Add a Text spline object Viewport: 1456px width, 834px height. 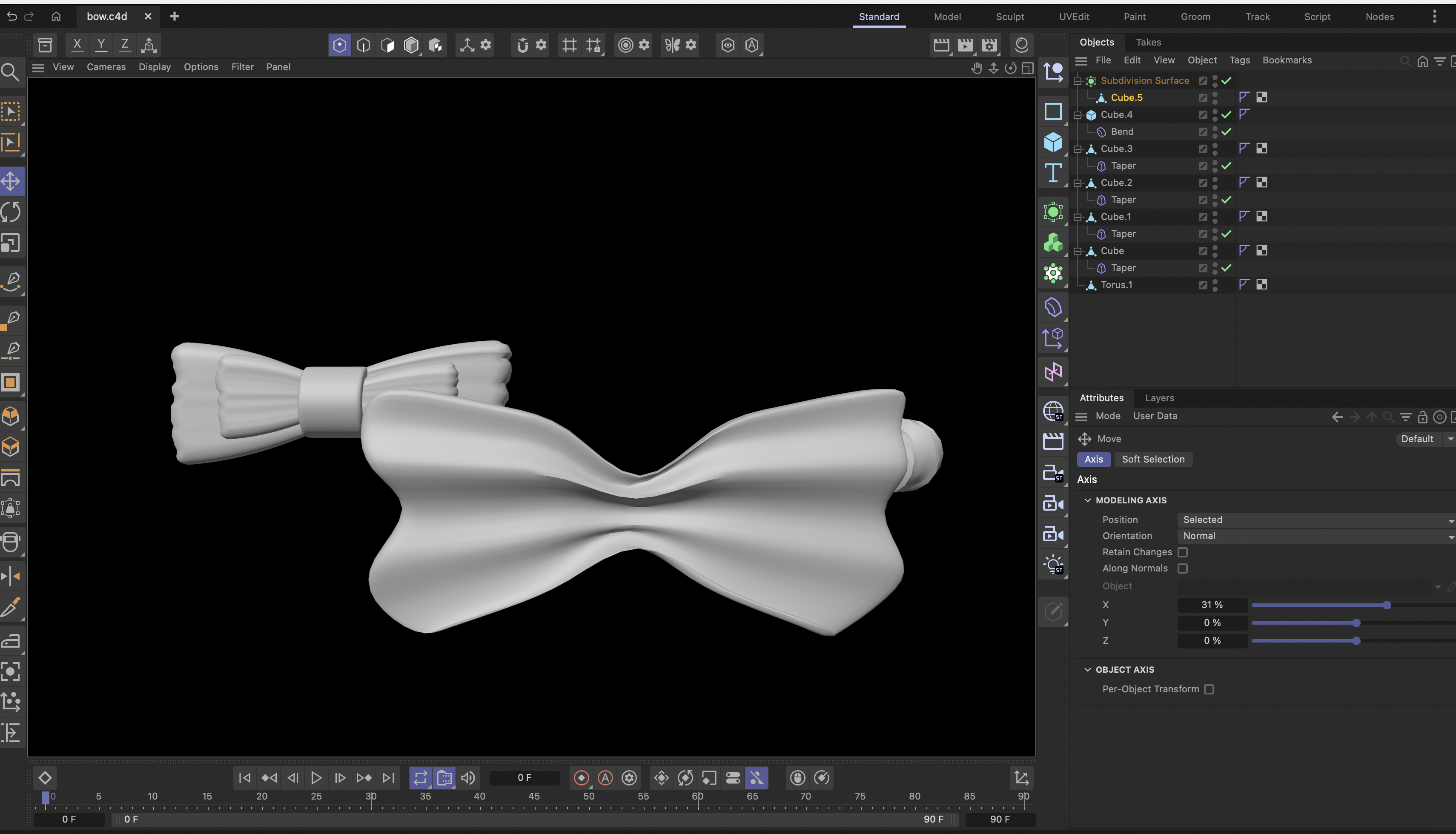click(x=1052, y=172)
